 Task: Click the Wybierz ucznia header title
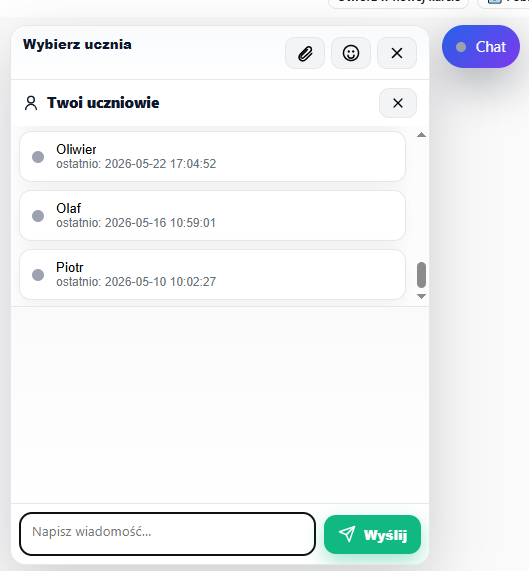click(x=77, y=44)
